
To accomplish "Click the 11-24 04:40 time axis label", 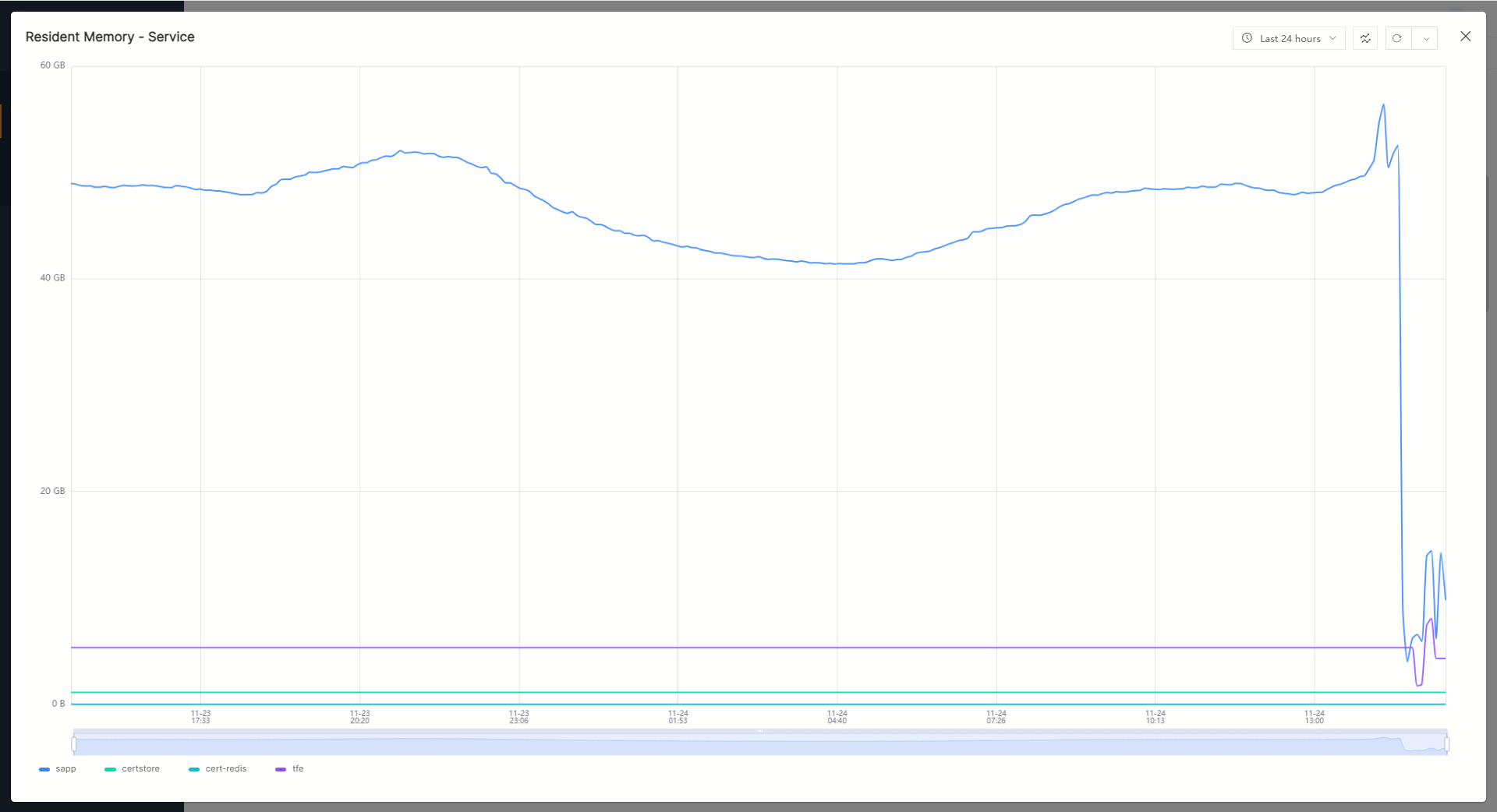I will [x=837, y=717].
